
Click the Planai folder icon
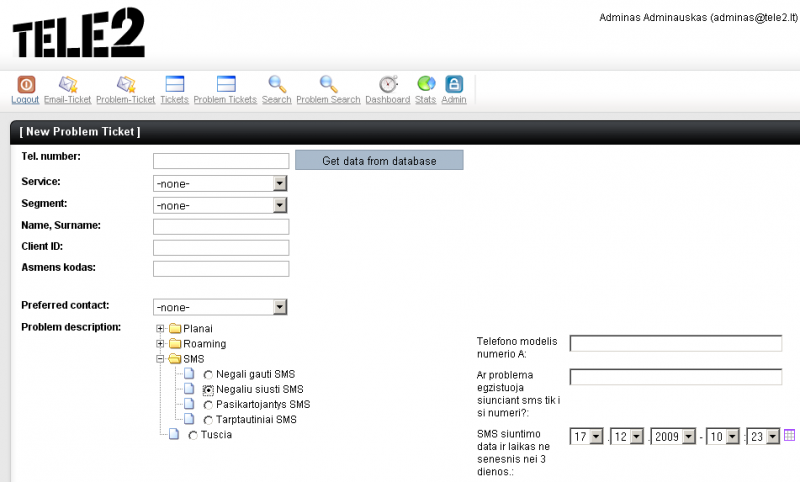tap(176, 328)
